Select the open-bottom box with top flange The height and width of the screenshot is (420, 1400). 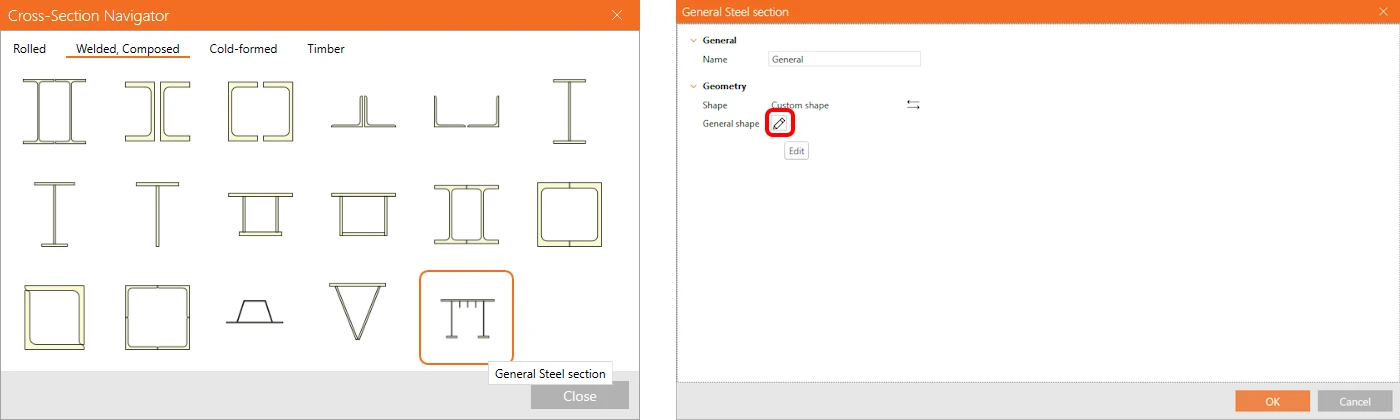[x=363, y=214]
